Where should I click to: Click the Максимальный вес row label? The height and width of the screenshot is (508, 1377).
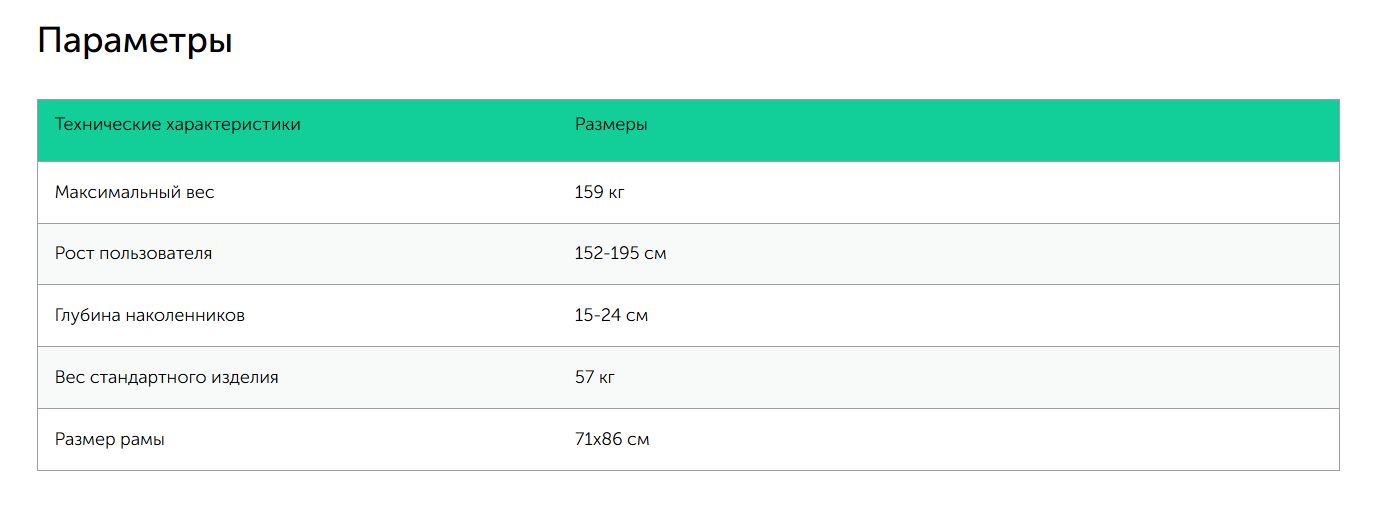point(135,192)
